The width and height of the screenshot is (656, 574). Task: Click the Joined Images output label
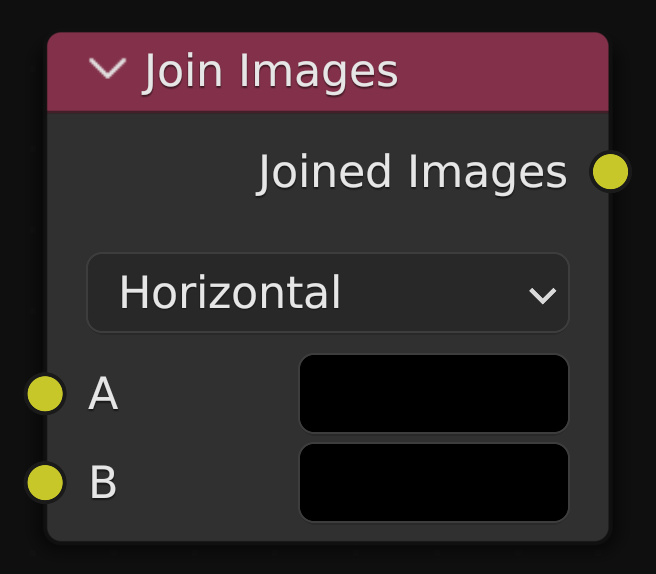(x=412, y=172)
